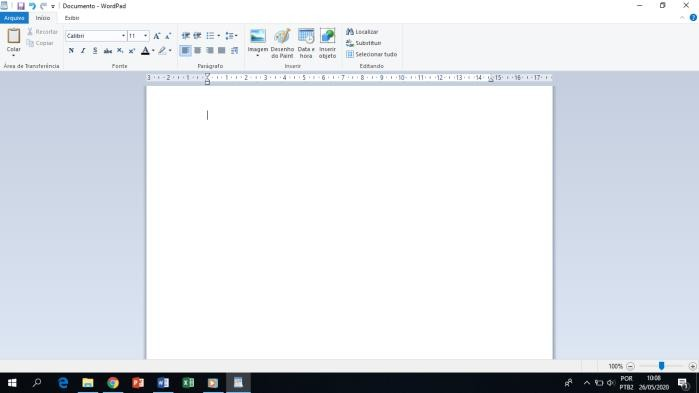Expand the Imagem dropdown arrow
Image resolution: width=699 pixels, height=393 pixels.
click(x=258, y=56)
